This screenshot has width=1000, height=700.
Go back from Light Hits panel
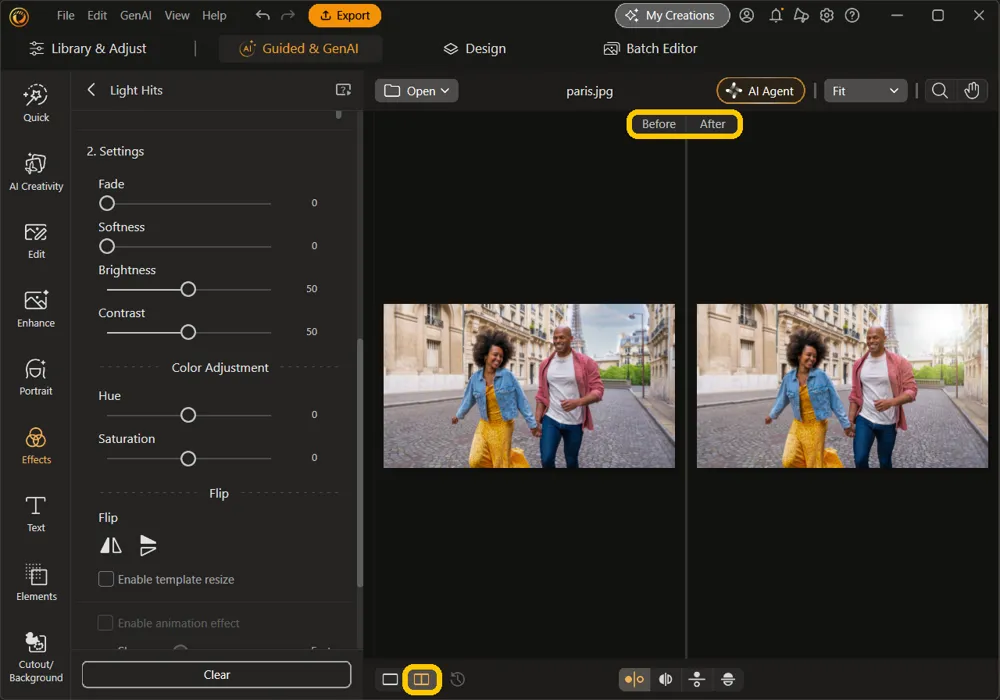[91, 90]
